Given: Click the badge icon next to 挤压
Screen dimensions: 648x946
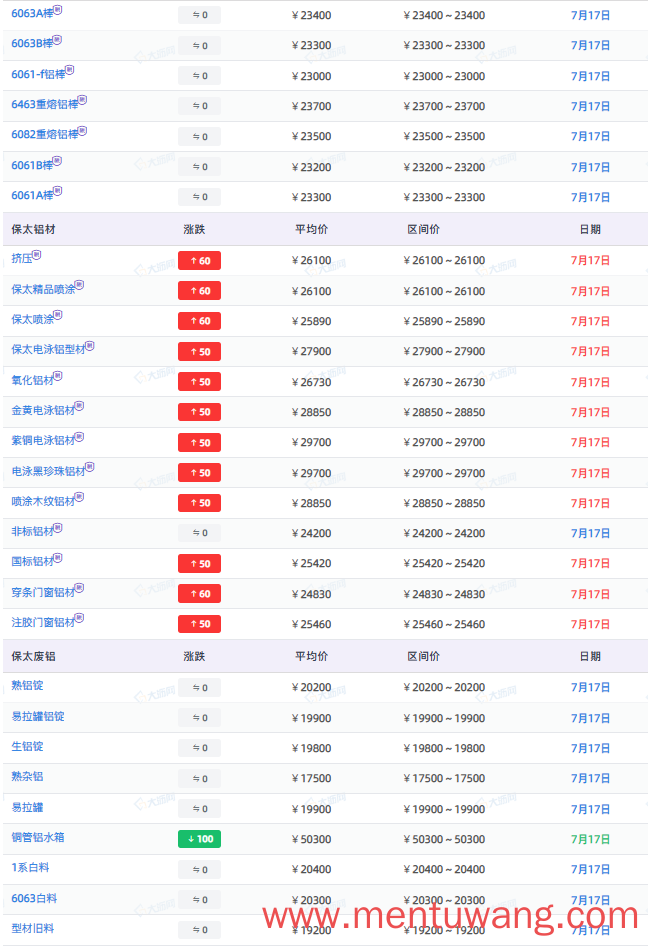Looking at the screenshot, I should click(37, 255).
